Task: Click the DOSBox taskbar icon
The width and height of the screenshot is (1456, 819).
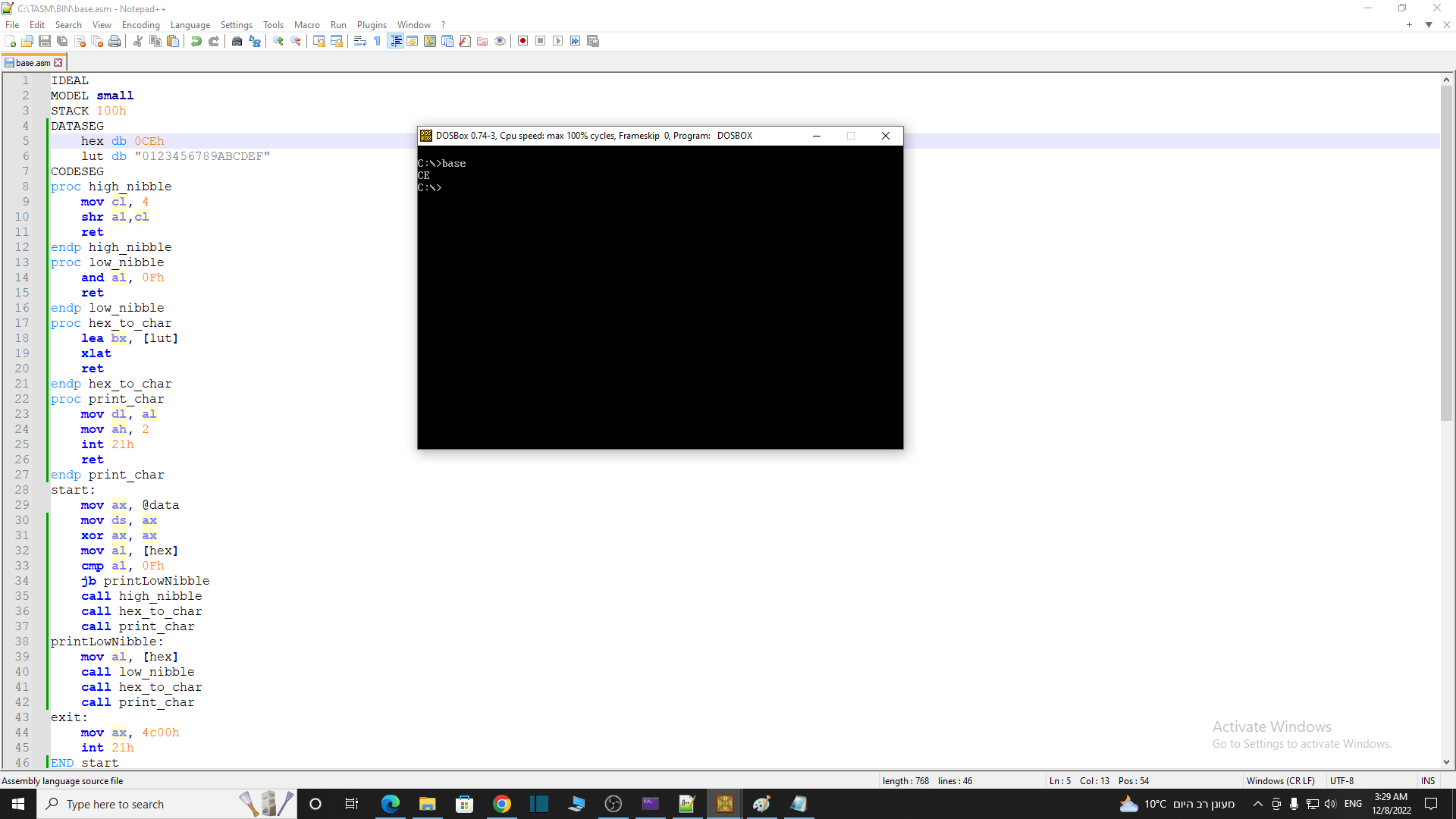Action: pyautogui.click(x=724, y=804)
